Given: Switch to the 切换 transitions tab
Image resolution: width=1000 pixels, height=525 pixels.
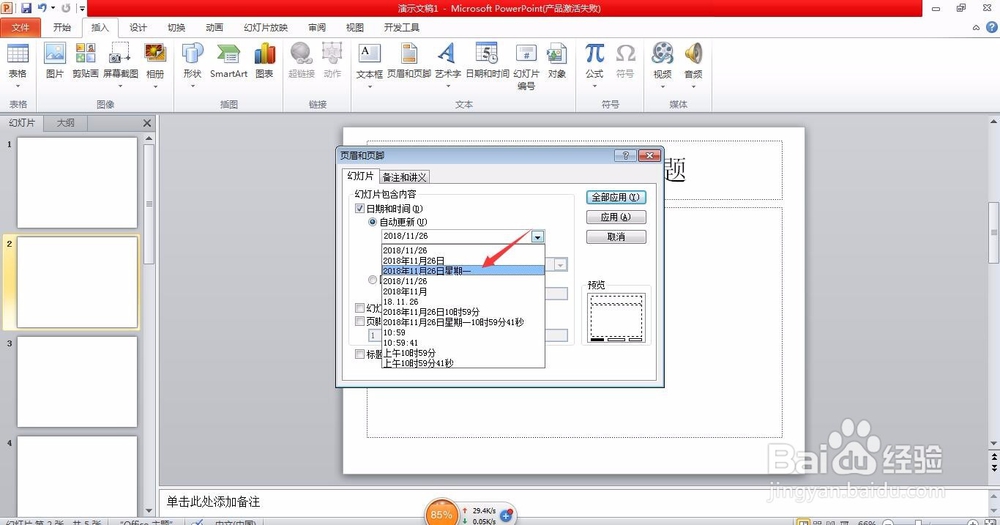Looking at the screenshot, I should [x=177, y=27].
